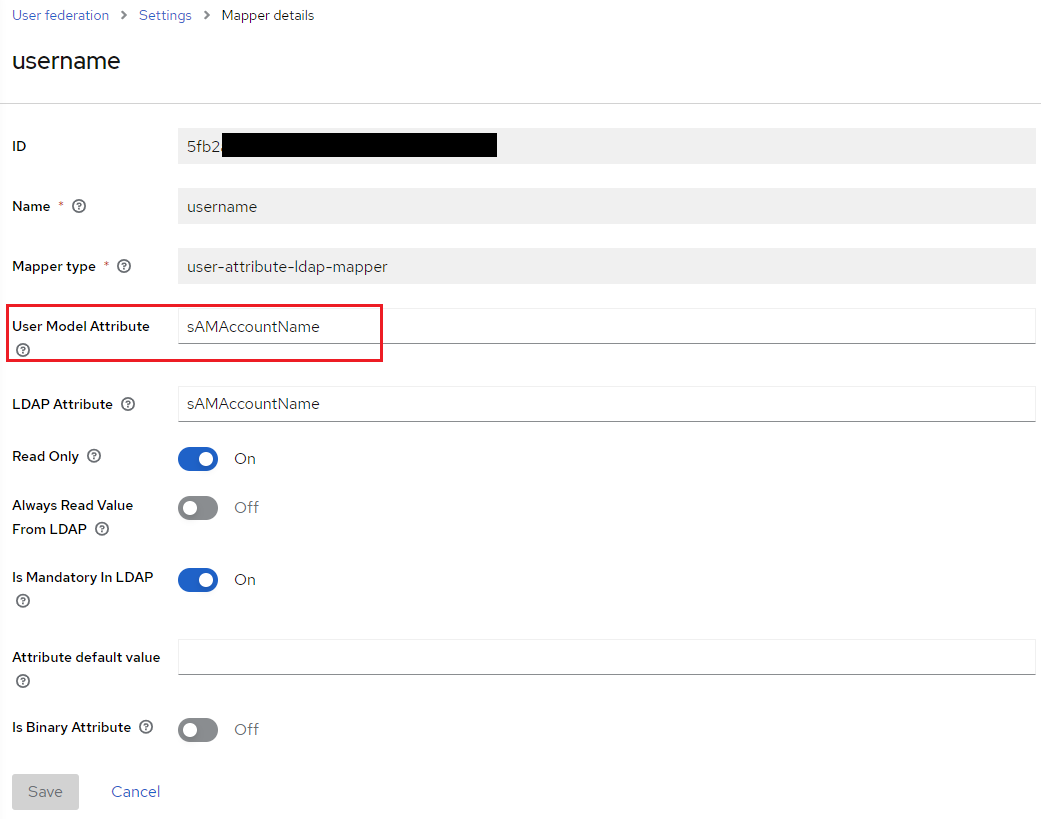Enable the Is Binary Attribute toggle

198,729
